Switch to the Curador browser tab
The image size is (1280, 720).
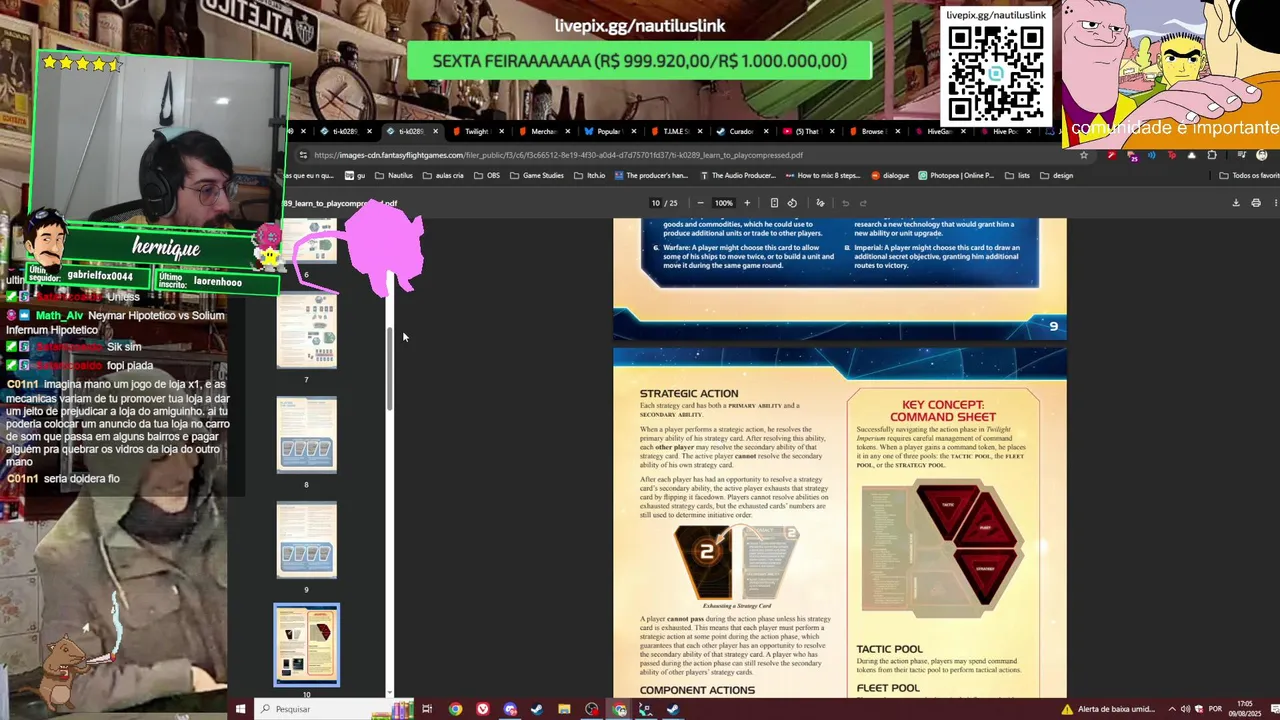741,131
